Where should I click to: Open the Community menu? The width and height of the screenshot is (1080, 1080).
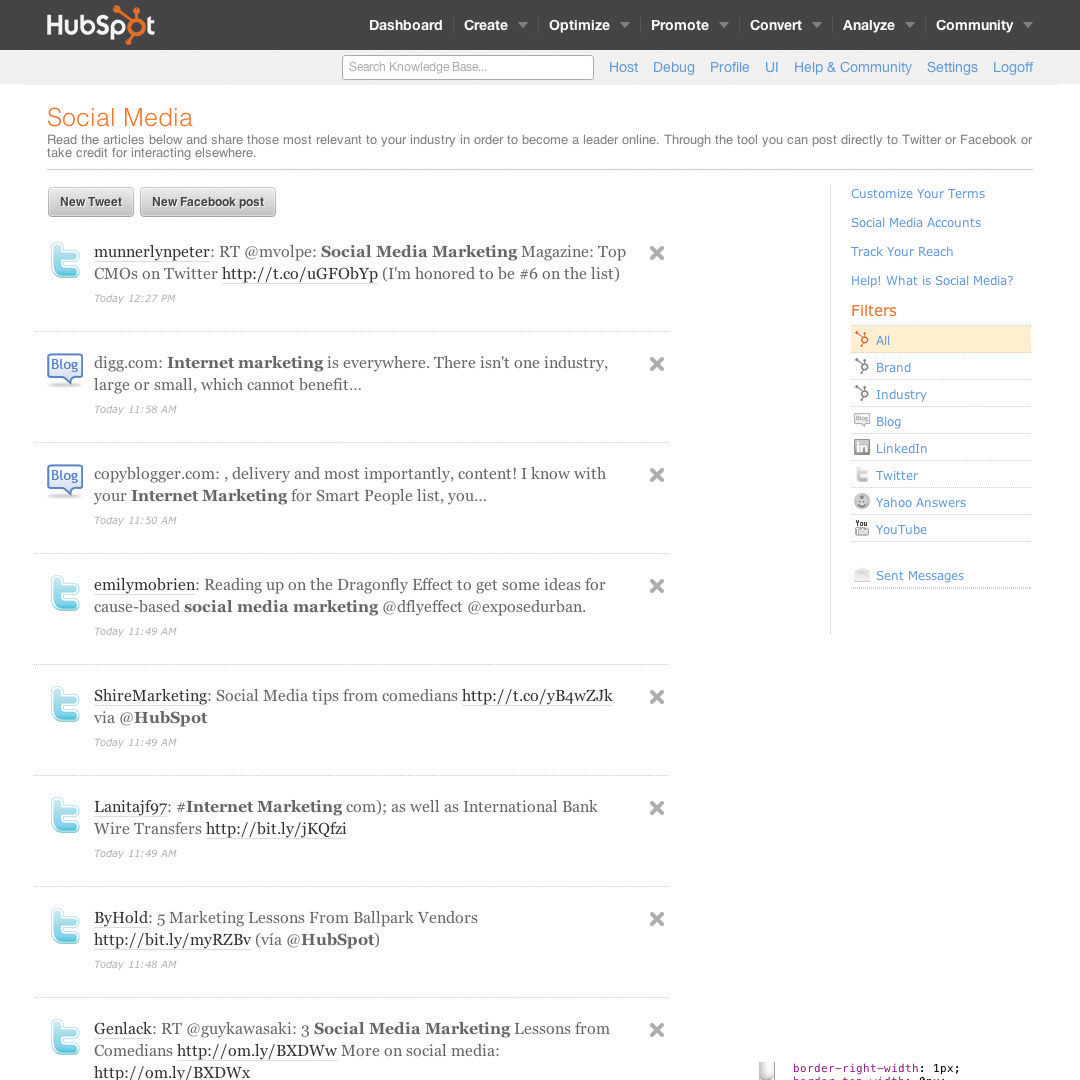click(x=974, y=25)
